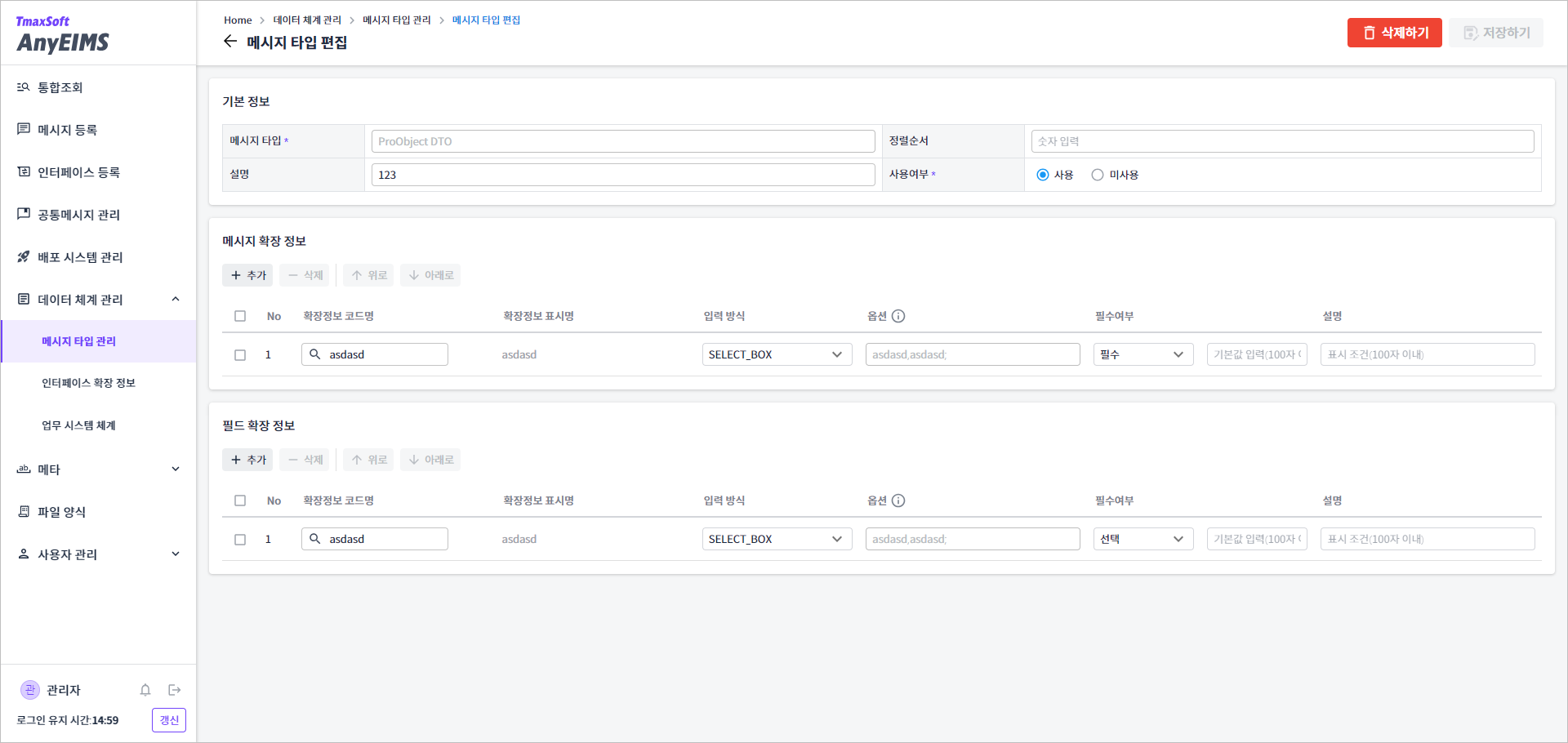Check row 1 checkbox in 메시지 확장 정보
This screenshot has height=743, width=1568.
[x=240, y=355]
